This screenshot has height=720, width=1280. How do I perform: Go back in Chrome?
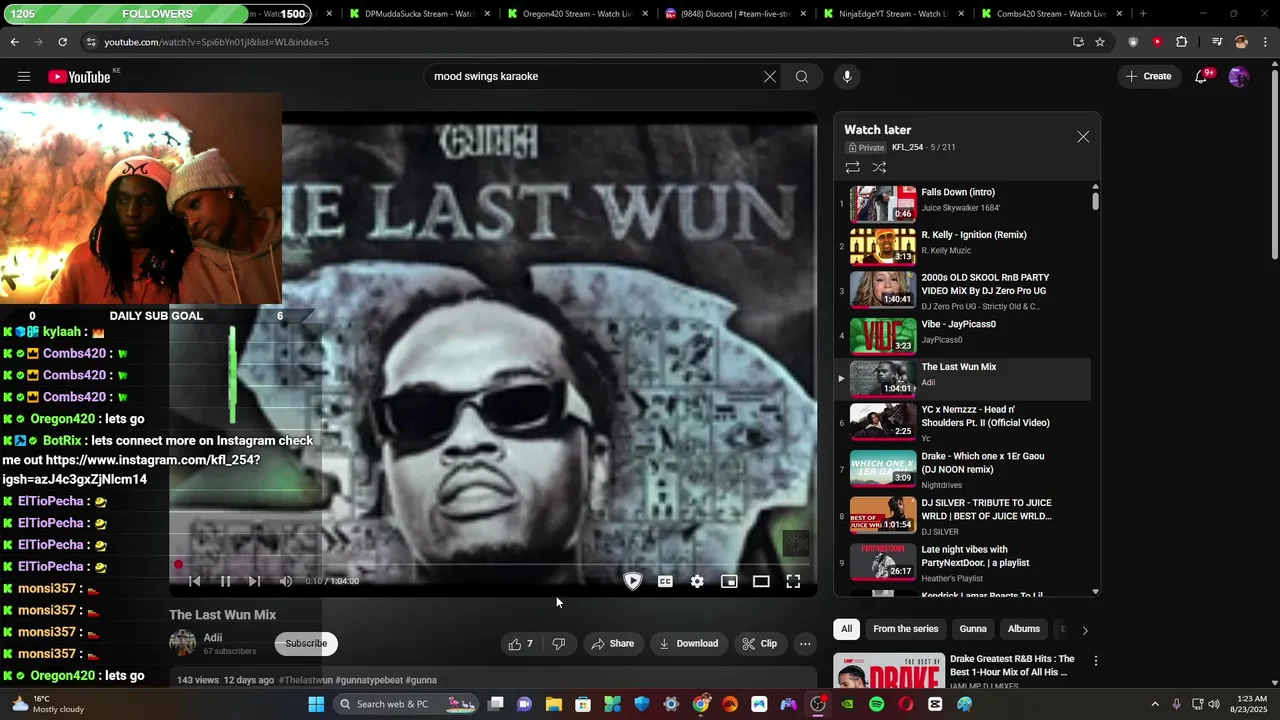click(x=14, y=42)
